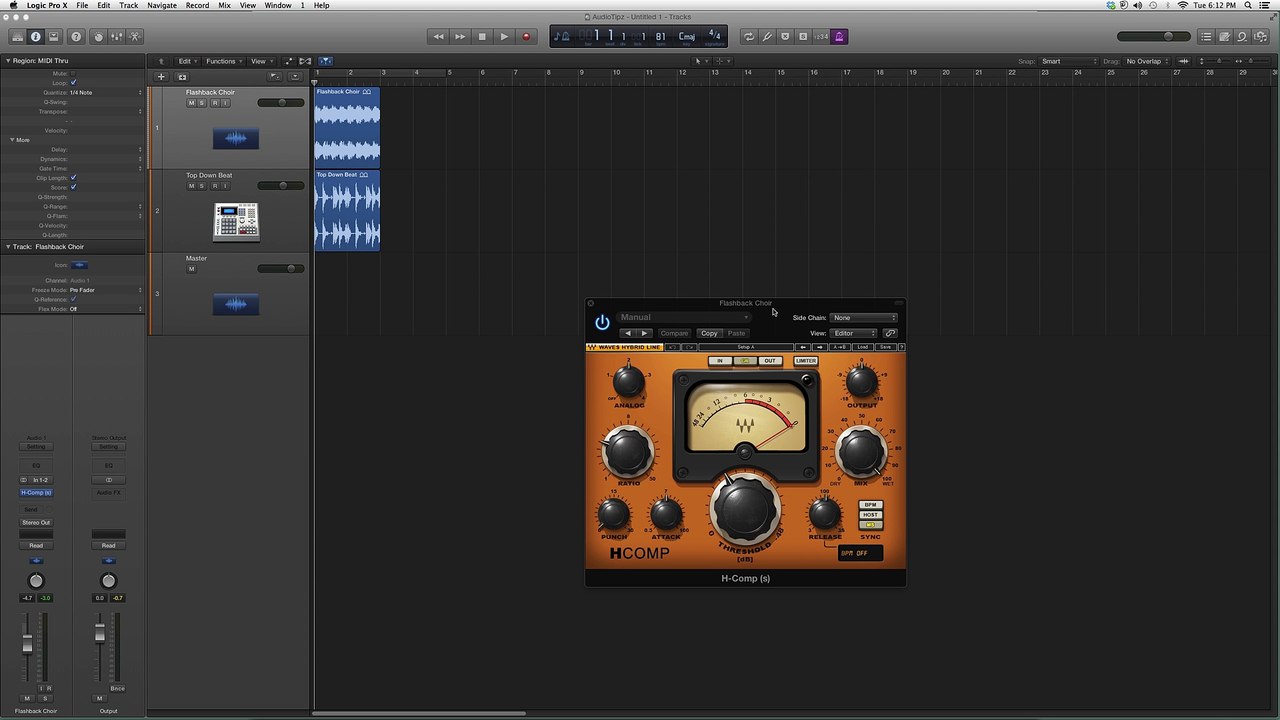The height and width of the screenshot is (720, 1280).
Task: Open the Side Chain None dropdown
Action: click(x=864, y=318)
